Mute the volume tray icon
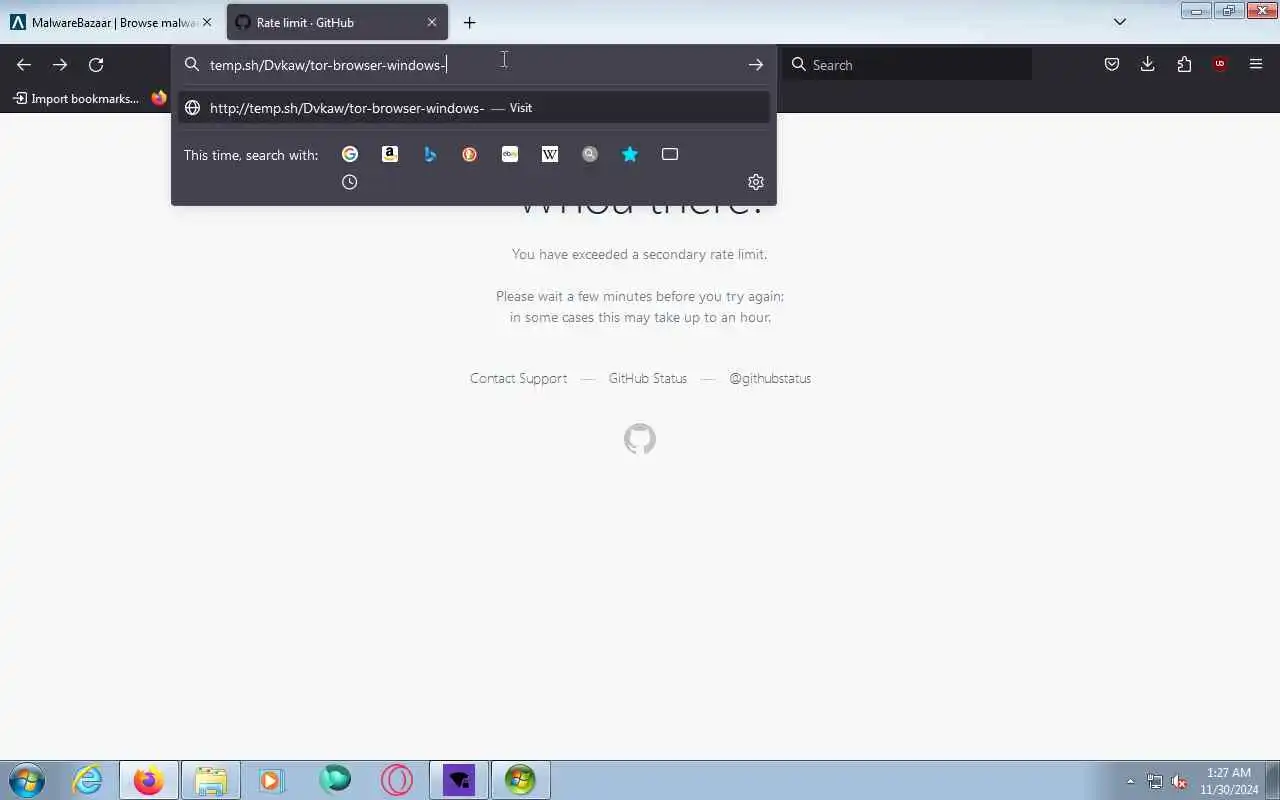1280x800 pixels. pyautogui.click(x=1179, y=782)
